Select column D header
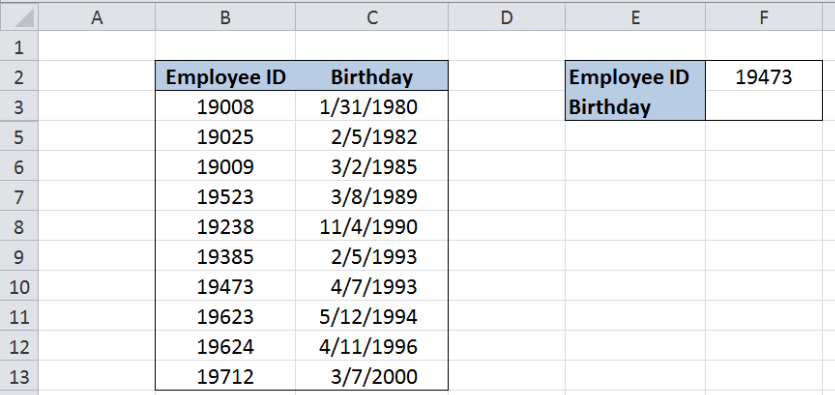 tap(507, 18)
